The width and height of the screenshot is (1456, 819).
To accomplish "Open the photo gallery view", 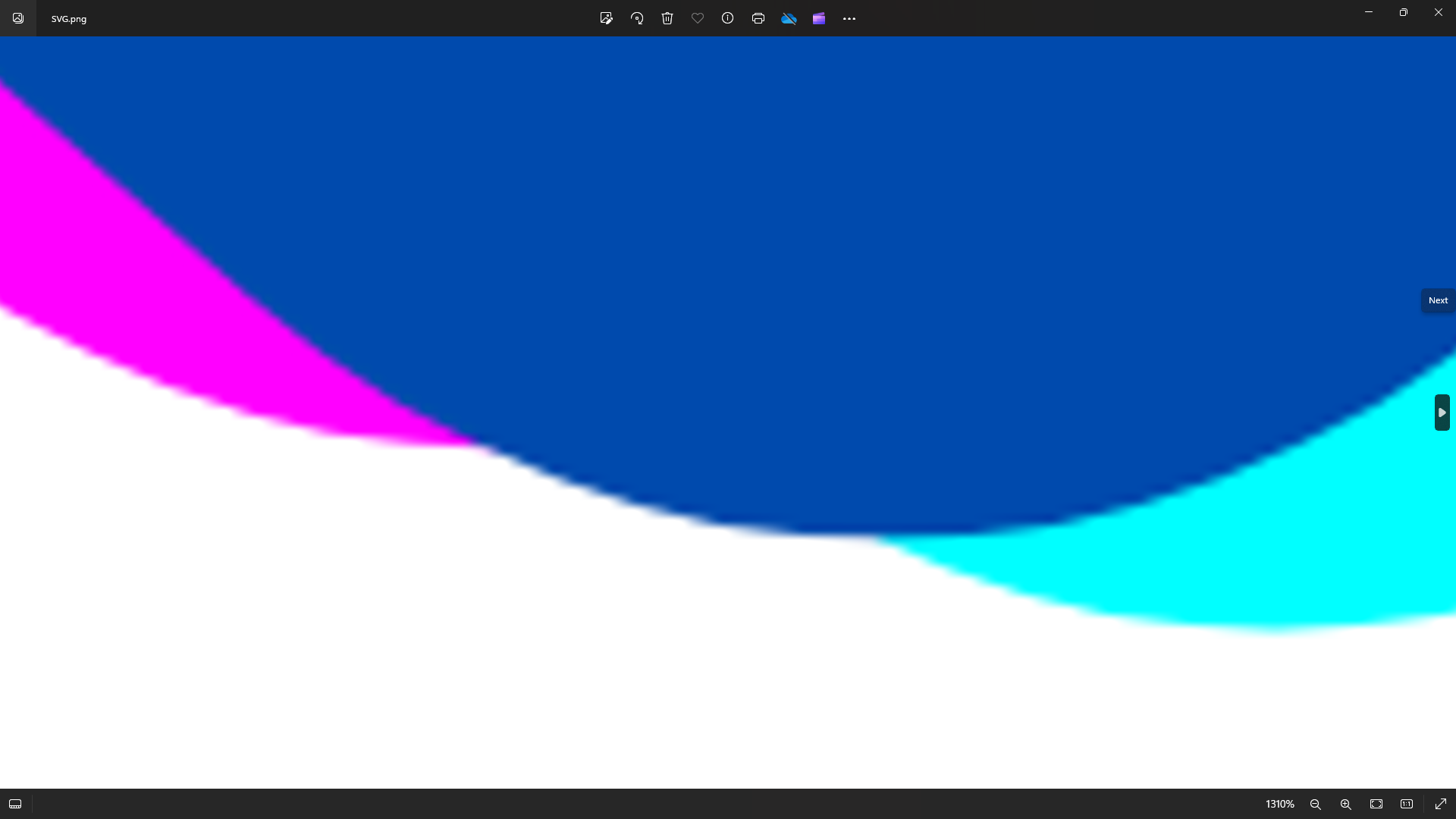I will [x=18, y=18].
